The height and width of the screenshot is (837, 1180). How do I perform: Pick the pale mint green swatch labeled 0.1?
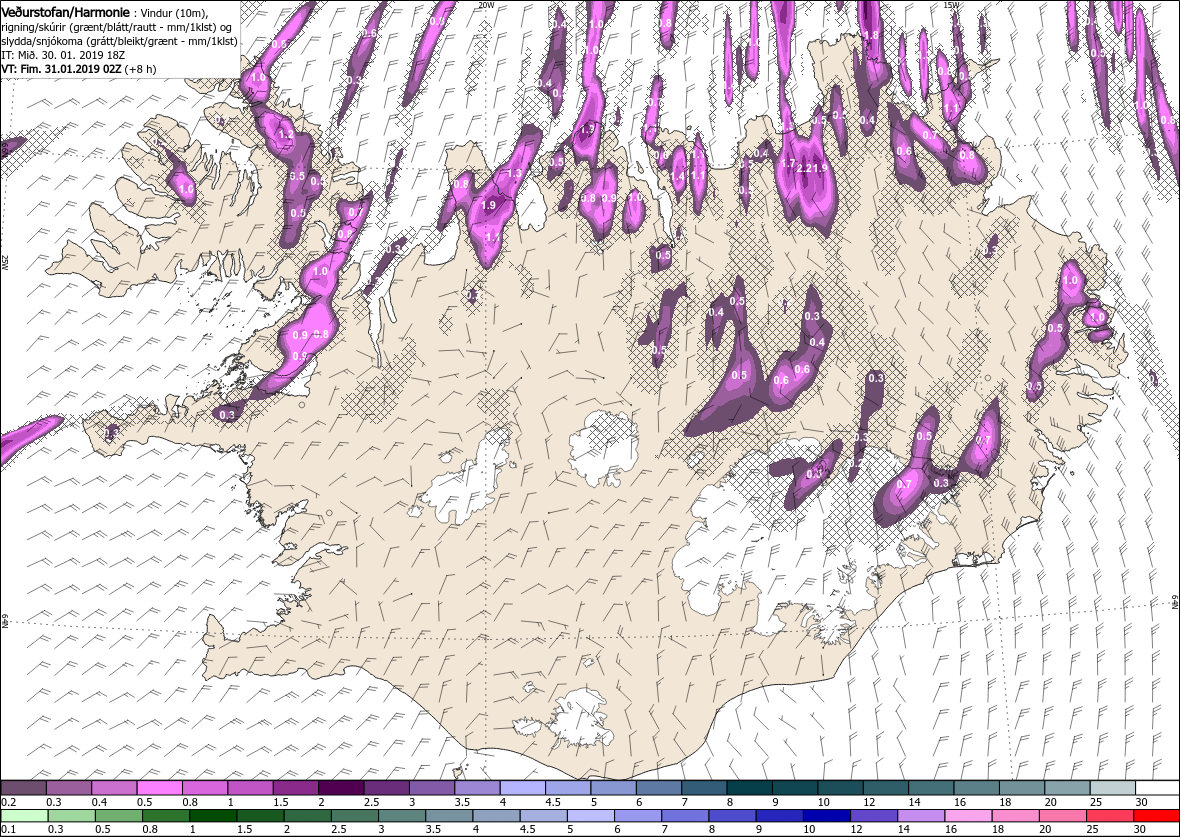24,816
